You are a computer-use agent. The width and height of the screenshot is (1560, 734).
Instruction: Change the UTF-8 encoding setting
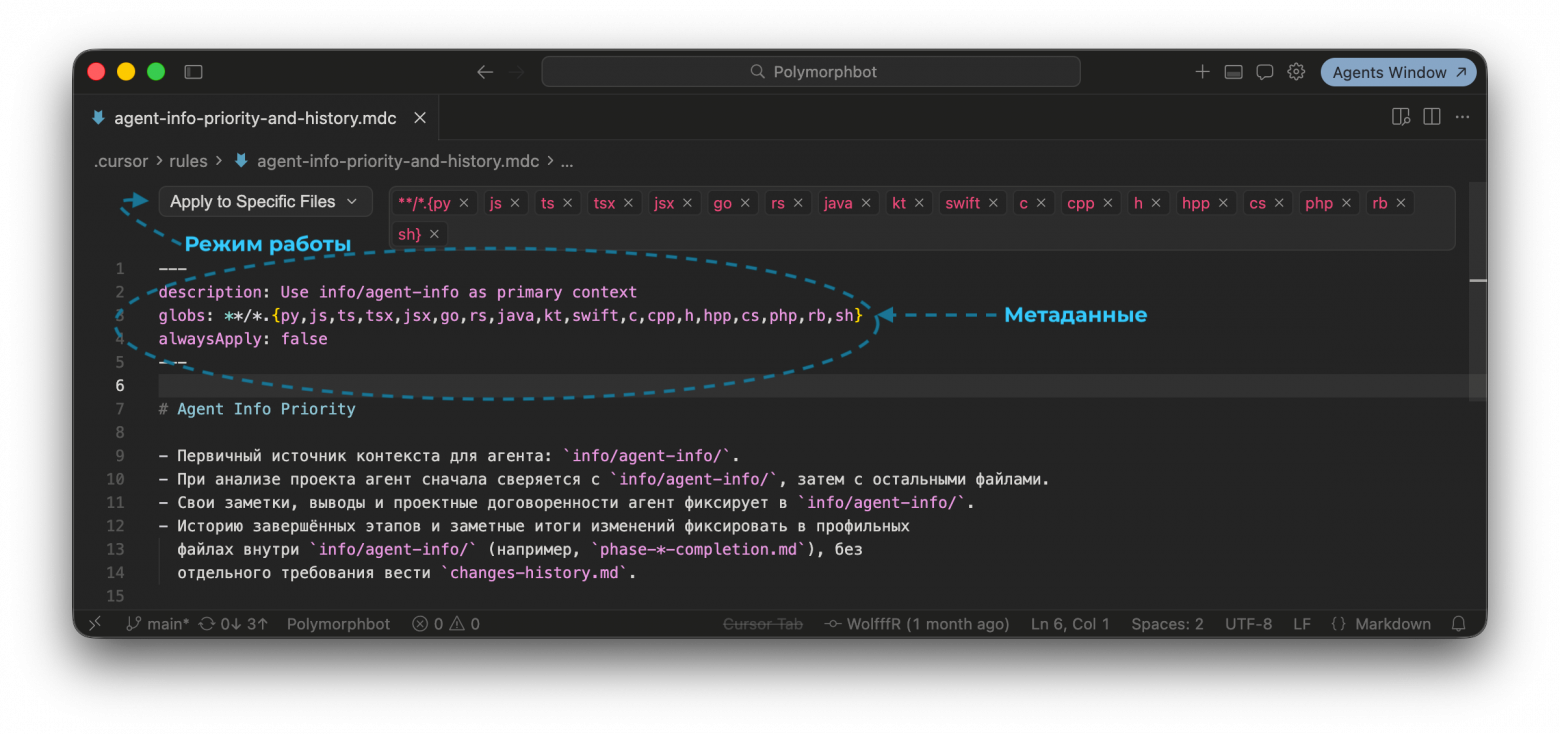pyautogui.click(x=1248, y=624)
